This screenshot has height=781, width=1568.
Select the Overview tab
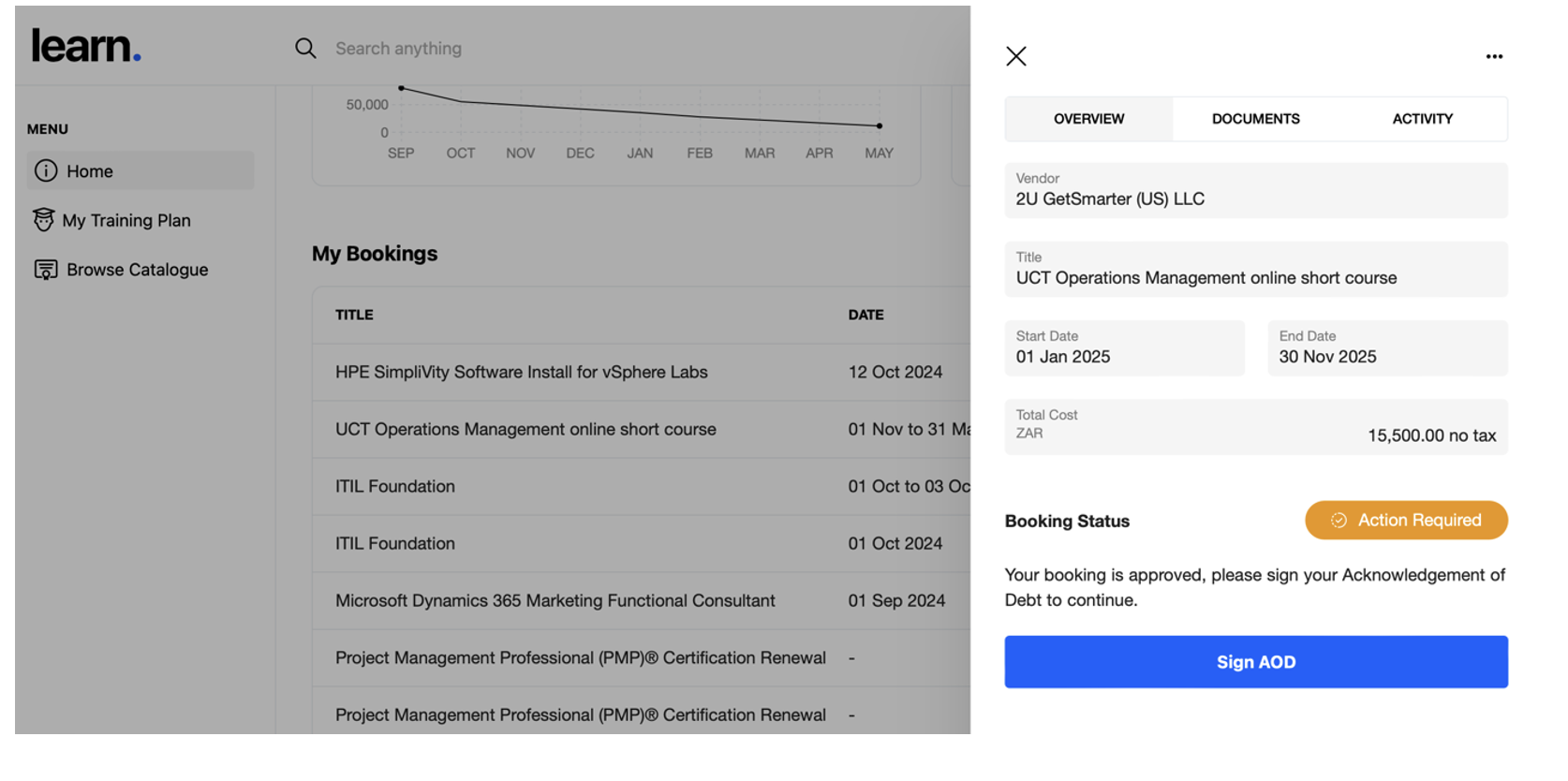(1088, 119)
